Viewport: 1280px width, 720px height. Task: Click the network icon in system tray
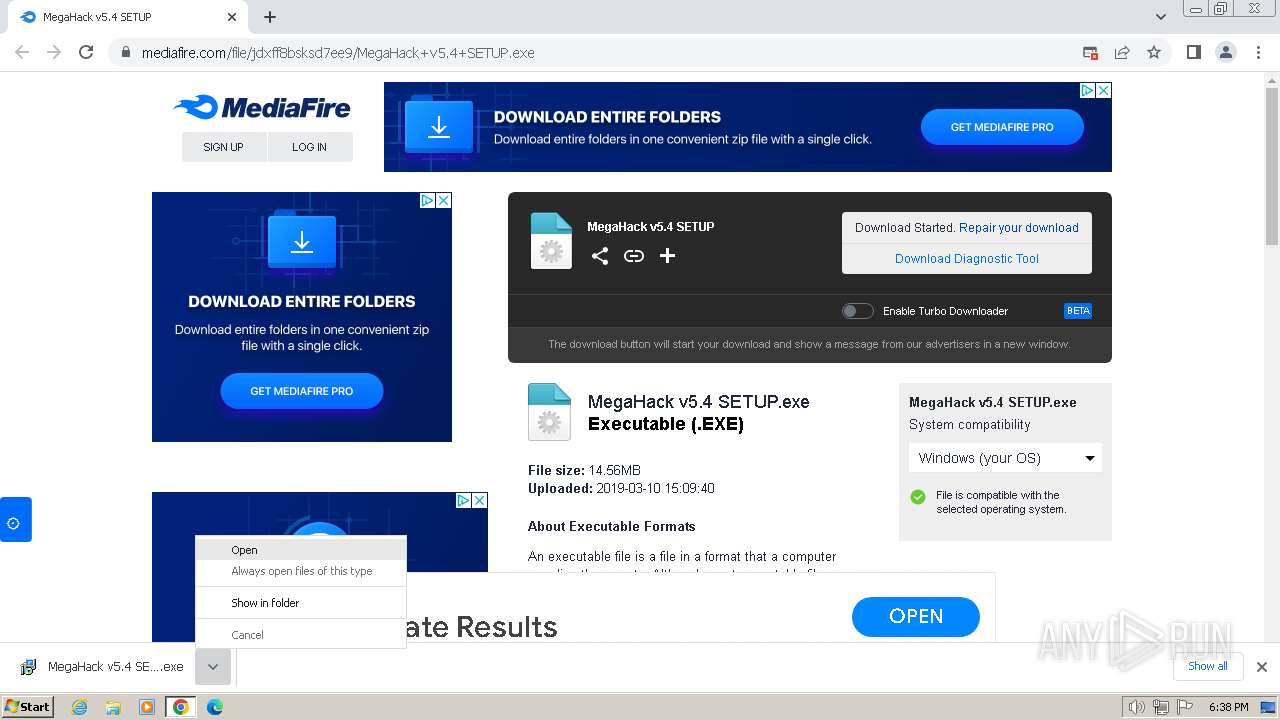1160,707
